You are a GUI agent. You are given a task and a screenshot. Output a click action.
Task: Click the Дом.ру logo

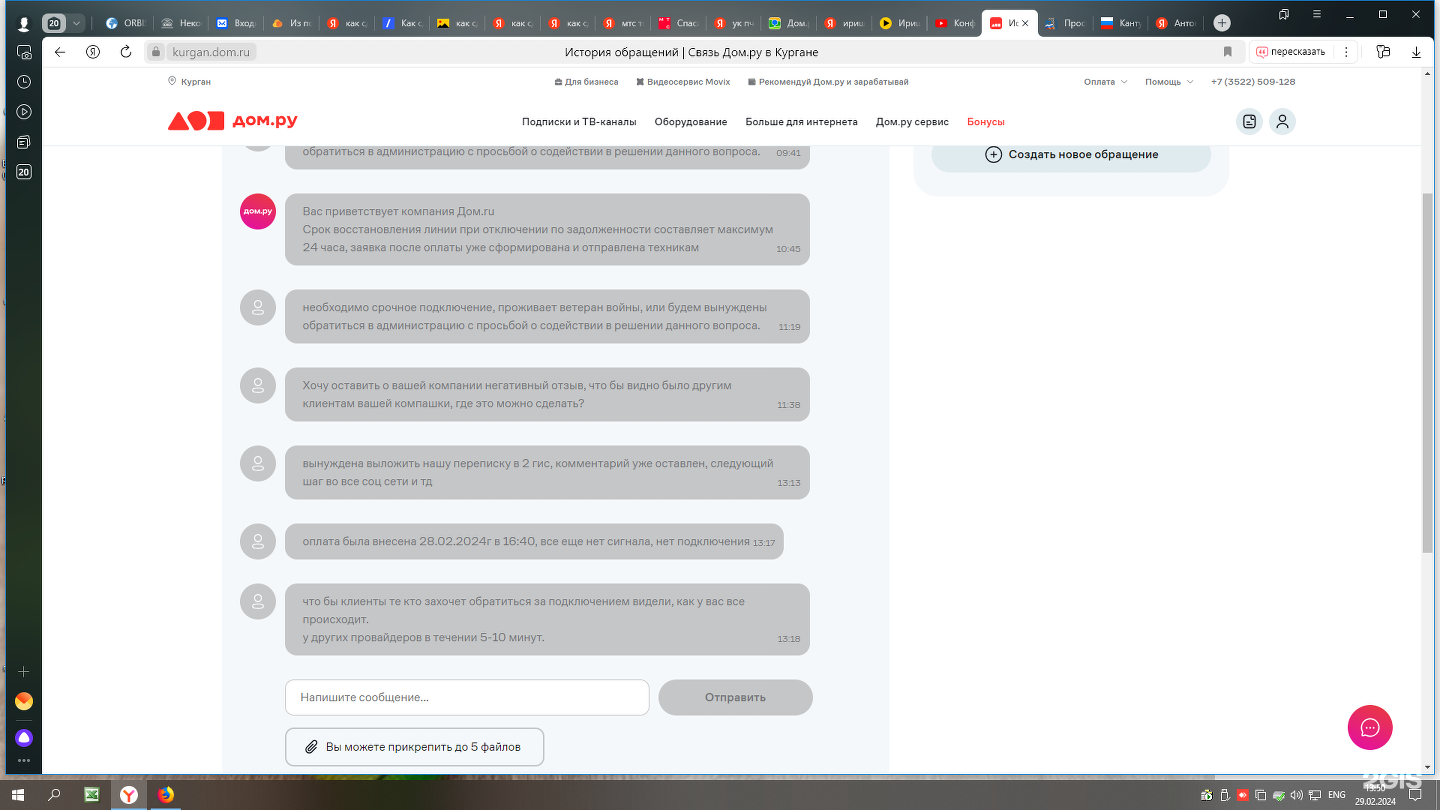233,121
